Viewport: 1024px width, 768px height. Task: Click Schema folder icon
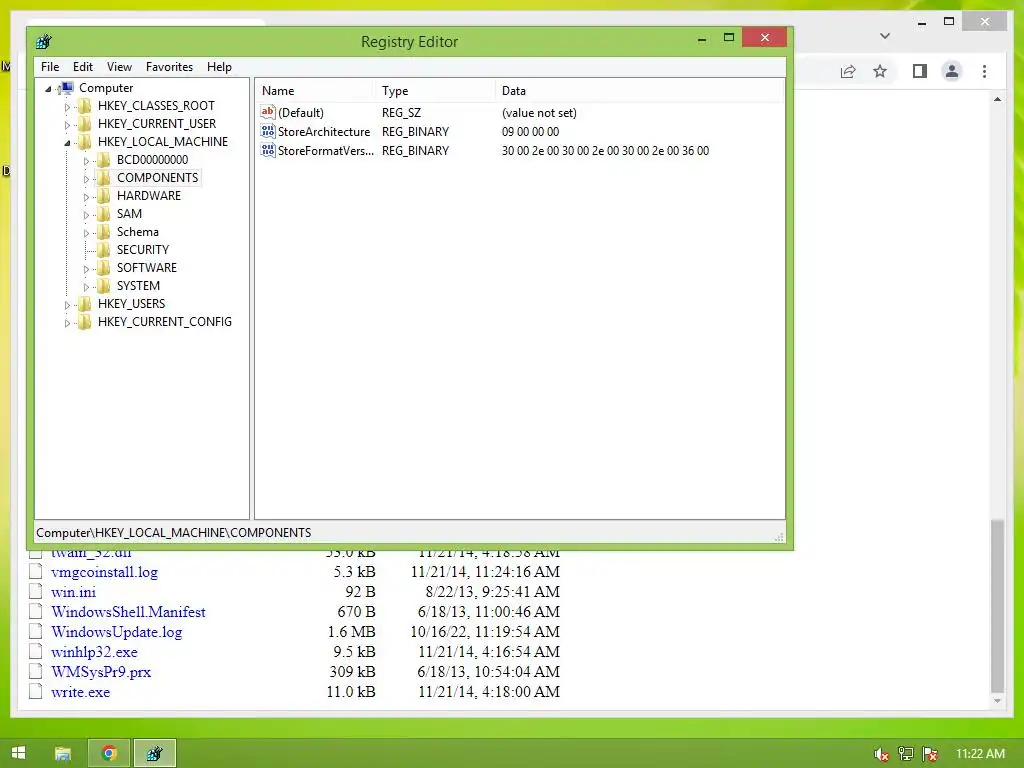pos(103,232)
